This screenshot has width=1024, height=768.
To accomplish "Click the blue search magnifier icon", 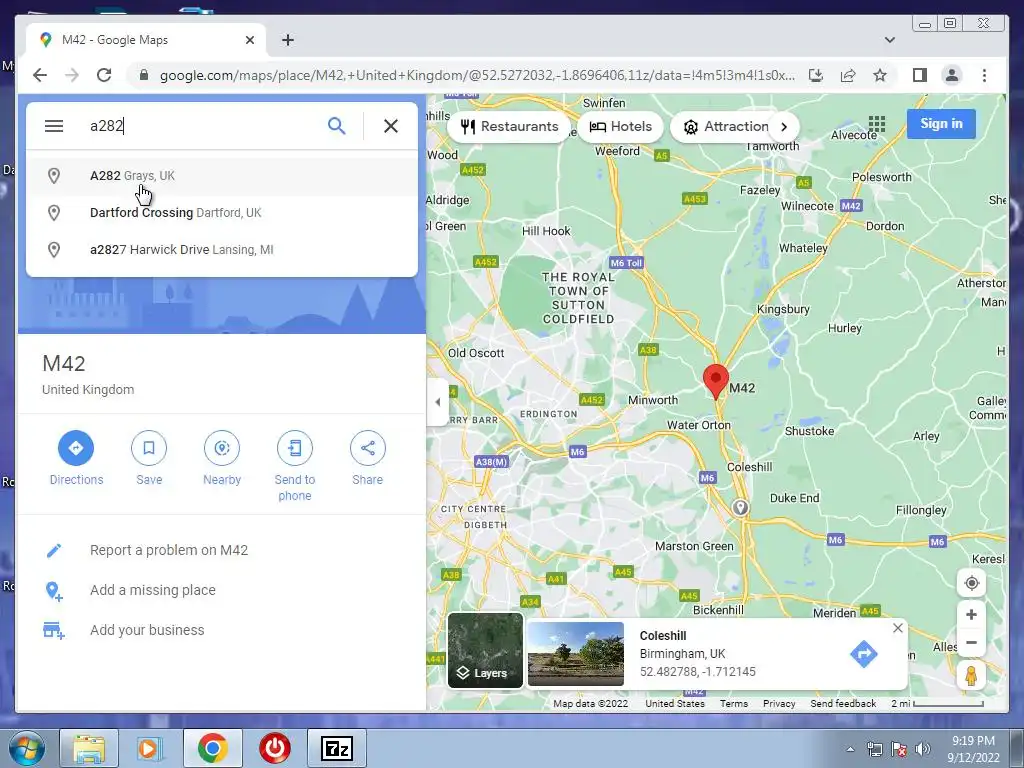I will click(336, 125).
